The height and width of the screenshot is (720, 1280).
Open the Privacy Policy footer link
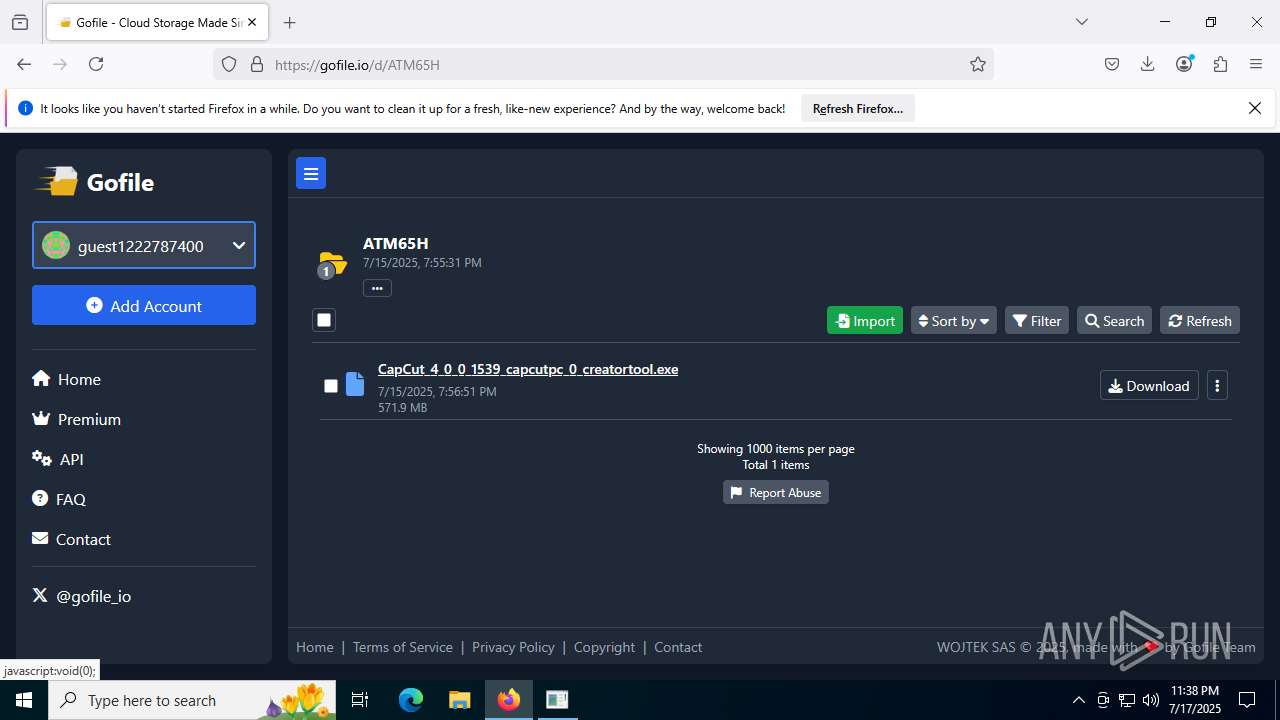(x=513, y=647)
